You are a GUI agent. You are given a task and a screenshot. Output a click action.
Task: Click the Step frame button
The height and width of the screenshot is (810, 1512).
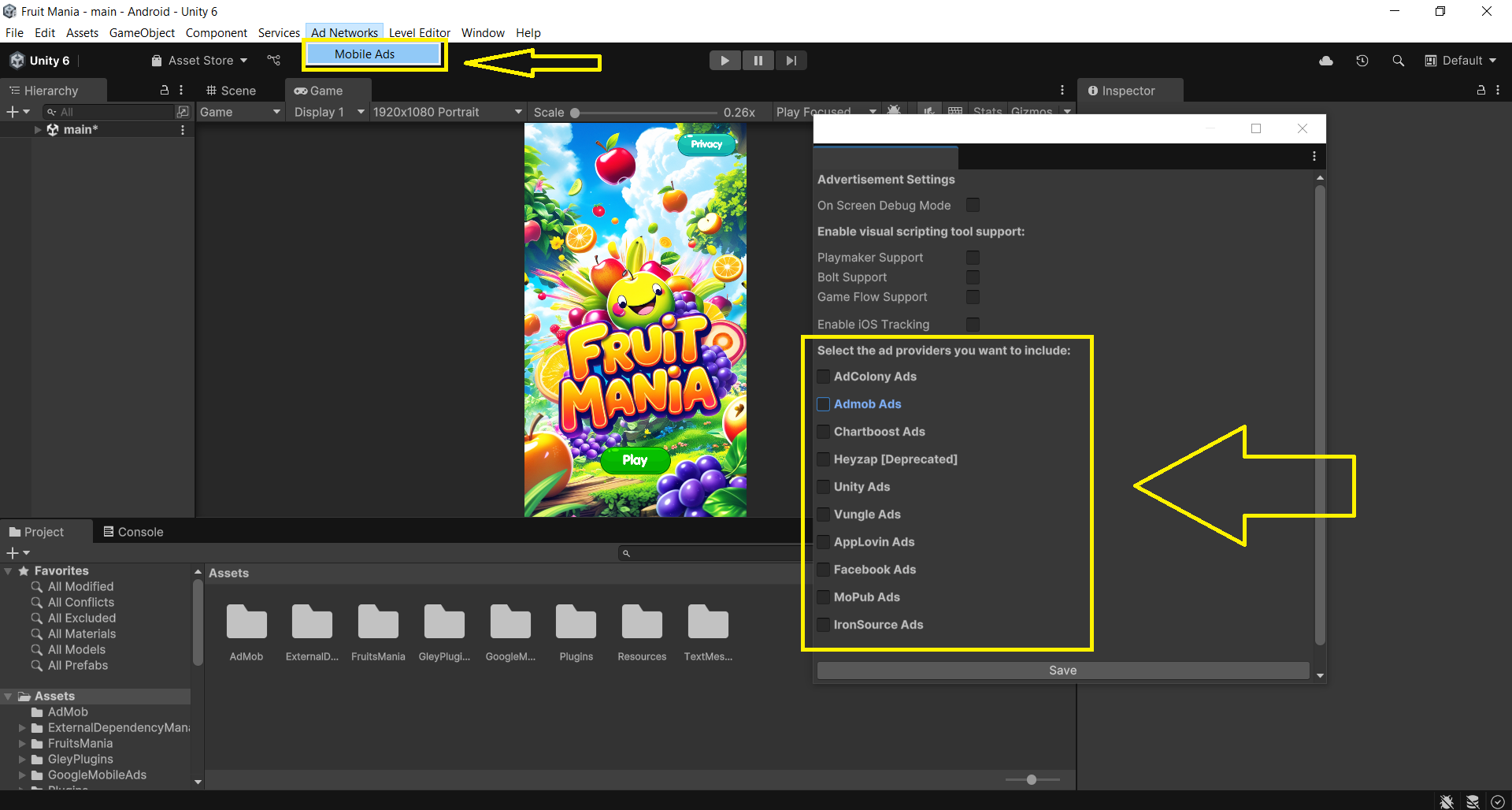(x=791, y=61)
